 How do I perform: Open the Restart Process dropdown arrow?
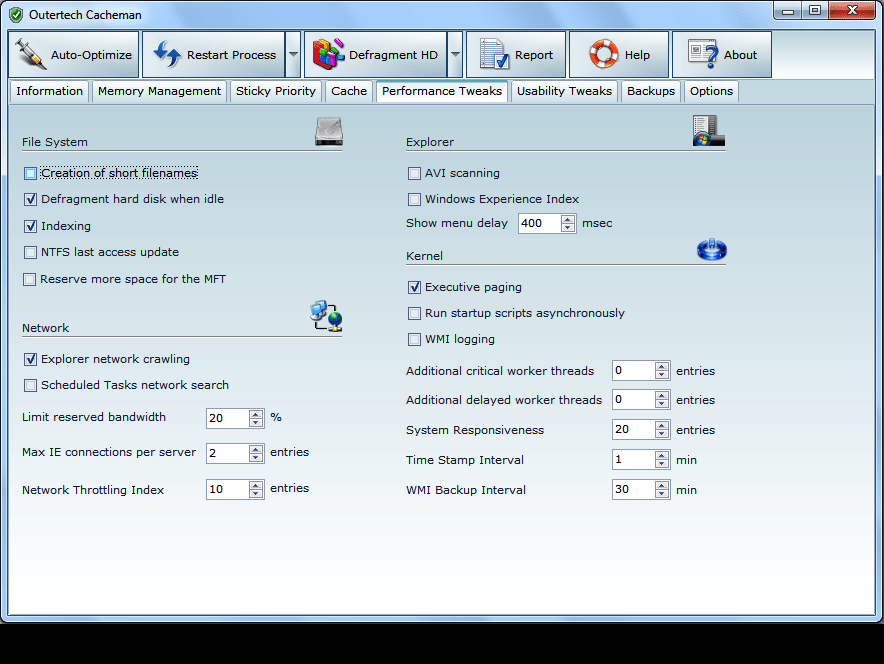tap(293, 55)
